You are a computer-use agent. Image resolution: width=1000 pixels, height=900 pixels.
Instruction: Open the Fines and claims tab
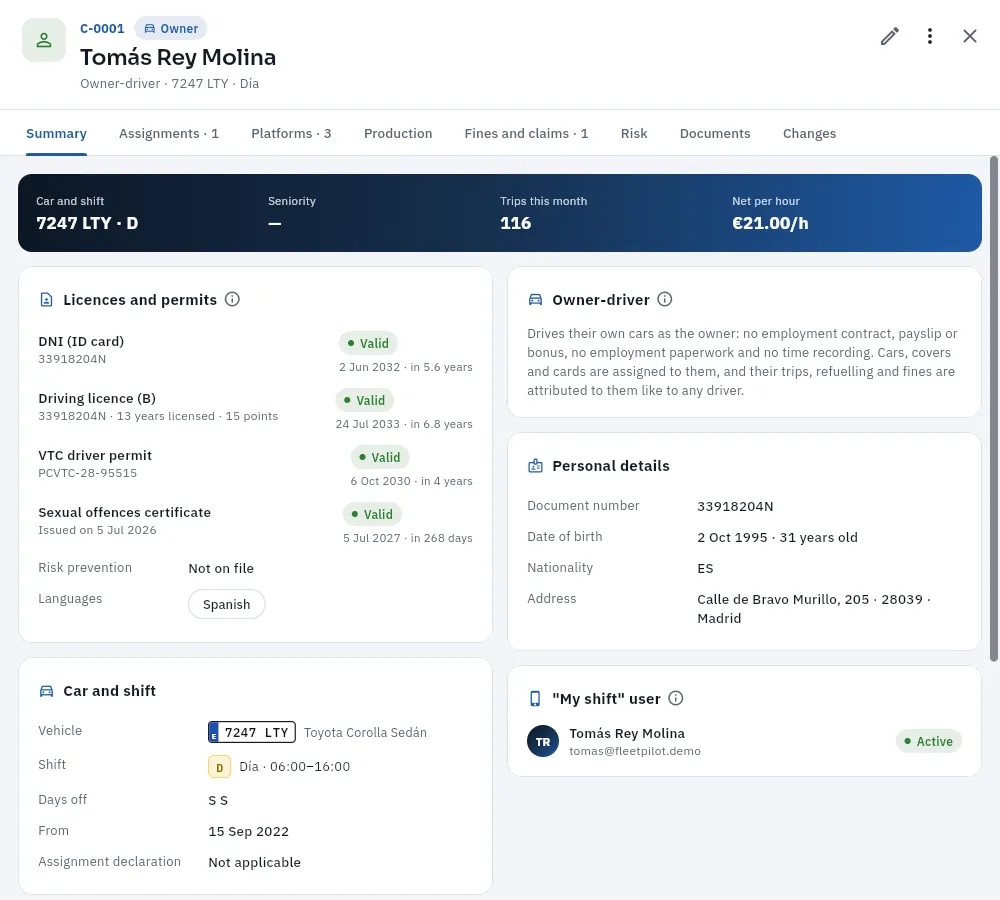point(526,133)
